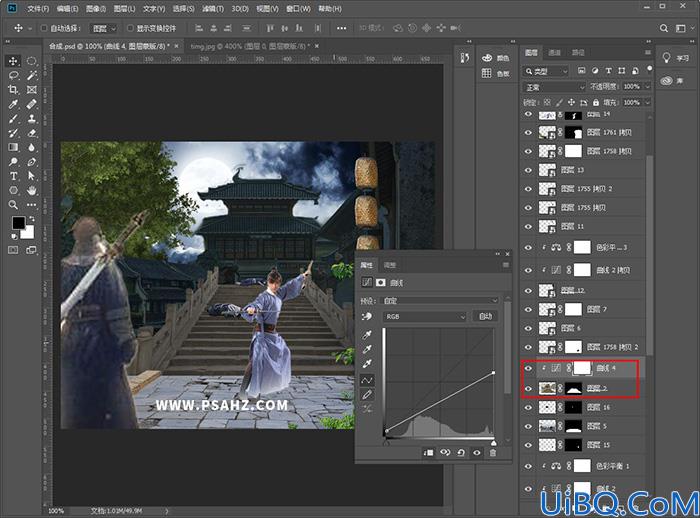This screenshot has height=518, width=700.
Task: Click the more options ellipsis in options bar
Action: point(342,28)
